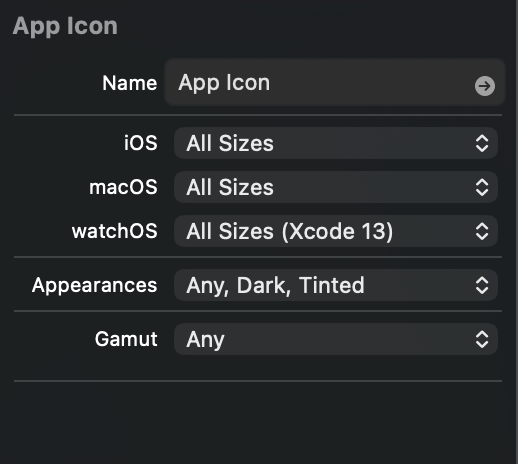This screenshot has height=464, width=518.
Task: Click into the Name text field
Action: click(335, 82)
